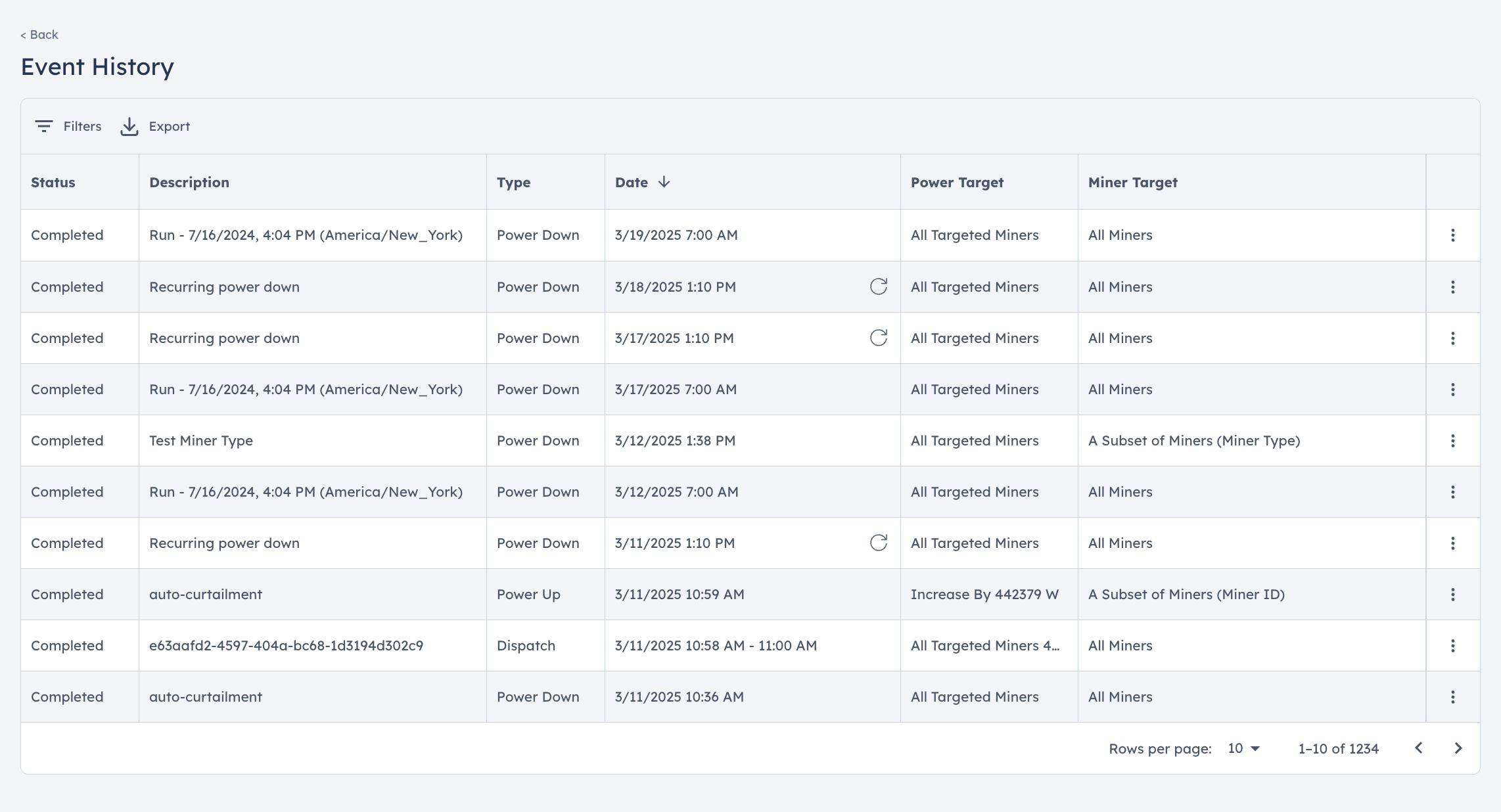Click the Export download icon
Image resolution: width=1501 pixels, height=812 pixels.
[x=129, y=126]
